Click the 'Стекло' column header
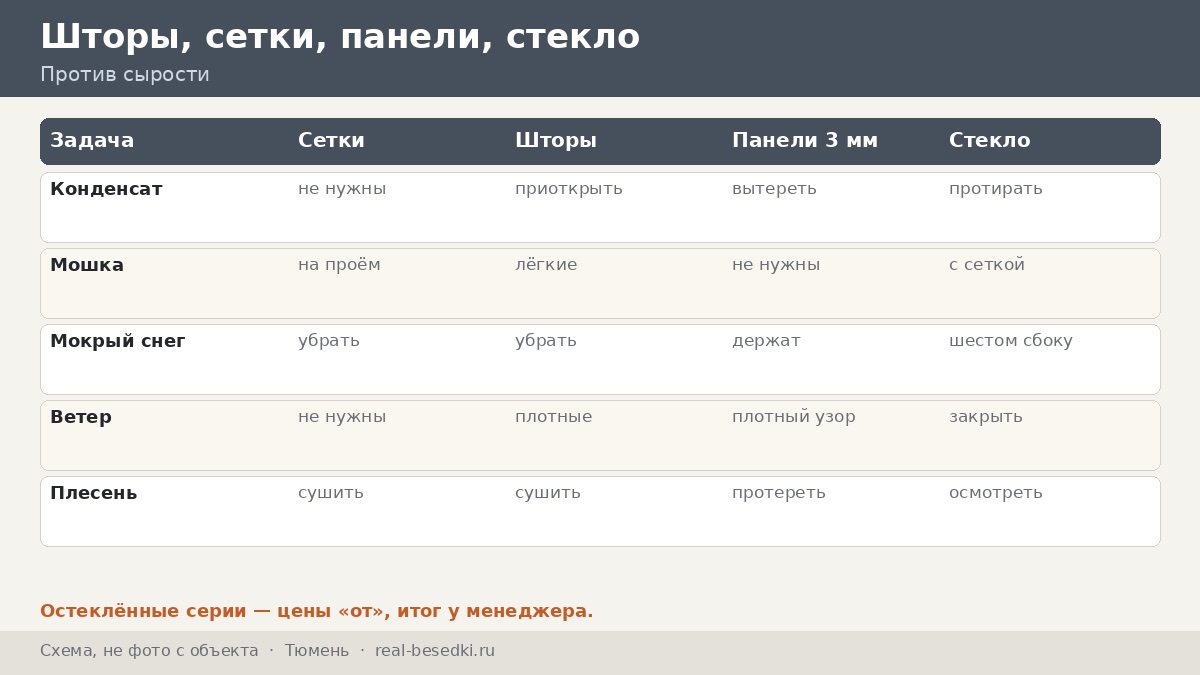This screenshot has width=1200, height=675. pos(989,141)
